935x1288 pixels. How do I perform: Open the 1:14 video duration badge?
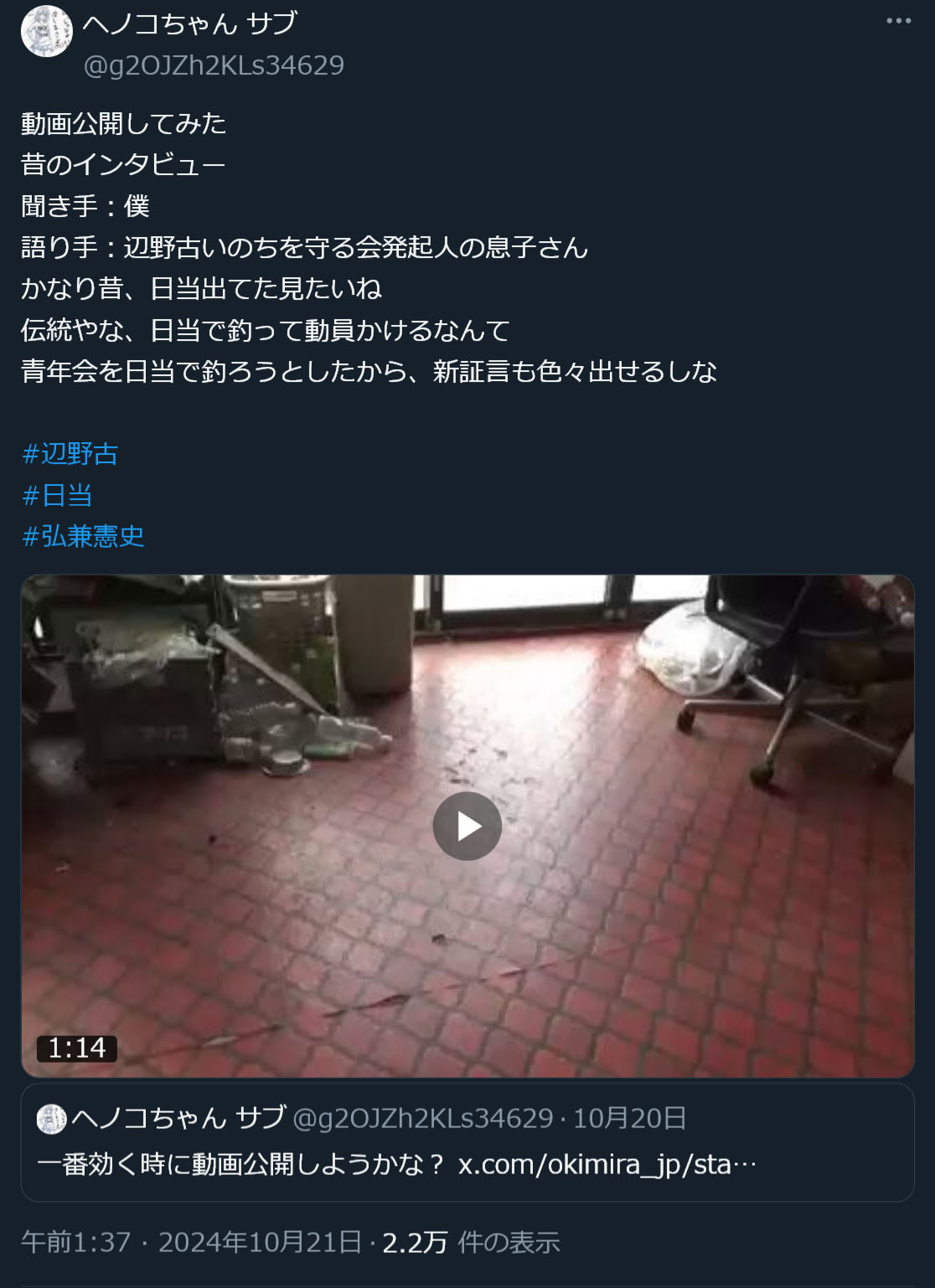tap(76, 1048)
